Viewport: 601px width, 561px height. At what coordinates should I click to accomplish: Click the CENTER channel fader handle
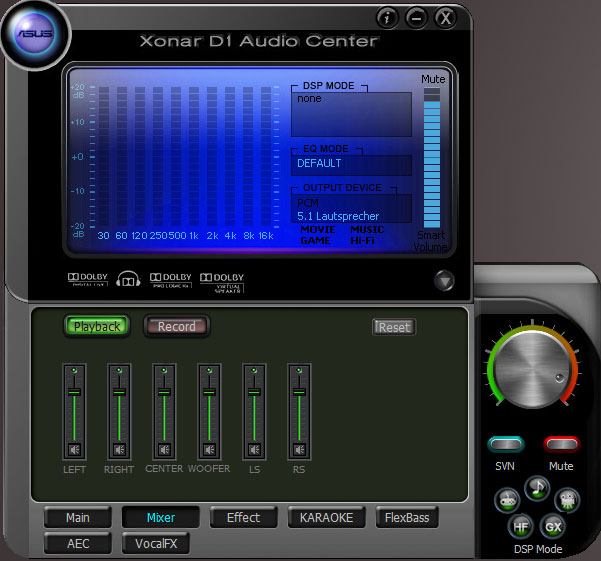[164, 392]
